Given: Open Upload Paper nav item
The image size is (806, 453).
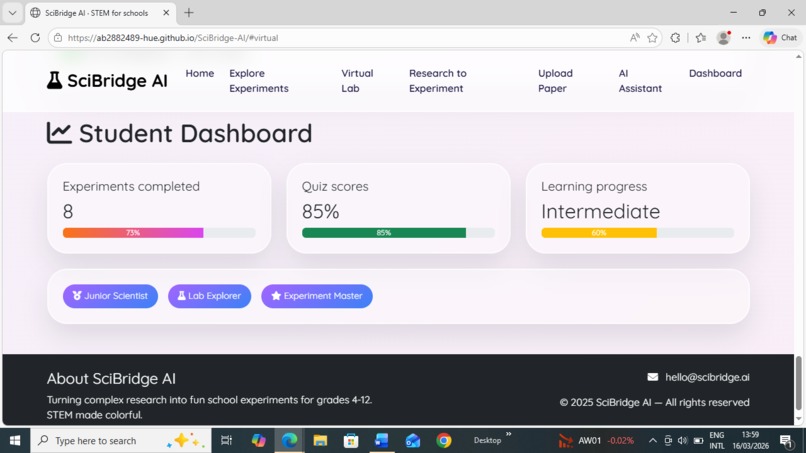Looking at the screenshot, I should (x=555, y=81).
